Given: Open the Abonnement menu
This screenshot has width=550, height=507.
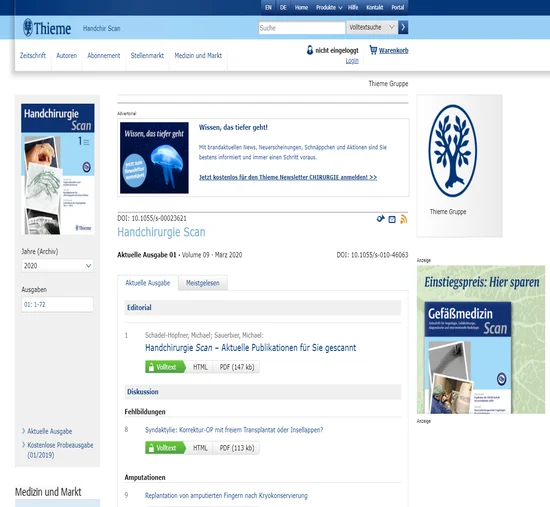Looking at the screenshot, I should click(104, 55).
